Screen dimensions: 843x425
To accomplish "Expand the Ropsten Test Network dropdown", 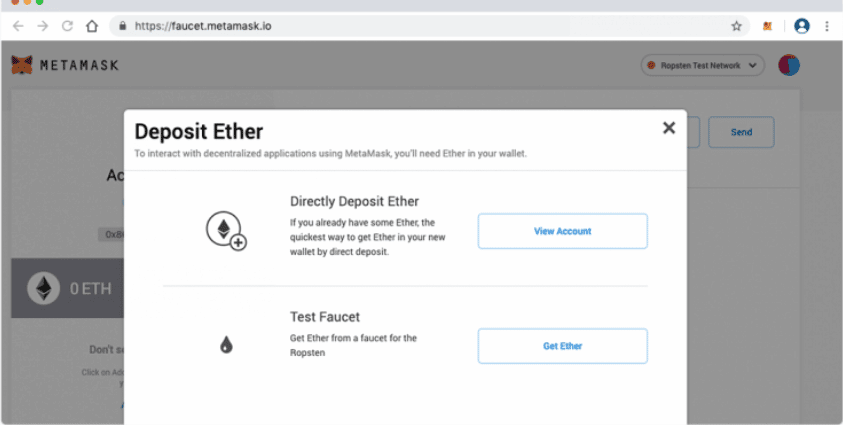I will point(703,66).
